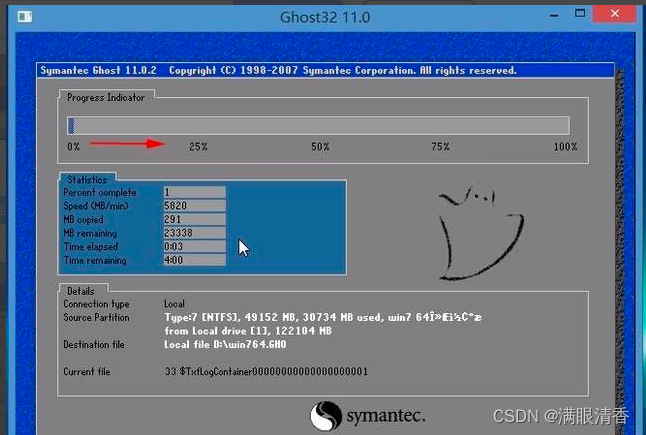Click the 100% progress scale mark
This screenshot has height=435, width=646.
pyautogui.click(x=565, y=147)
